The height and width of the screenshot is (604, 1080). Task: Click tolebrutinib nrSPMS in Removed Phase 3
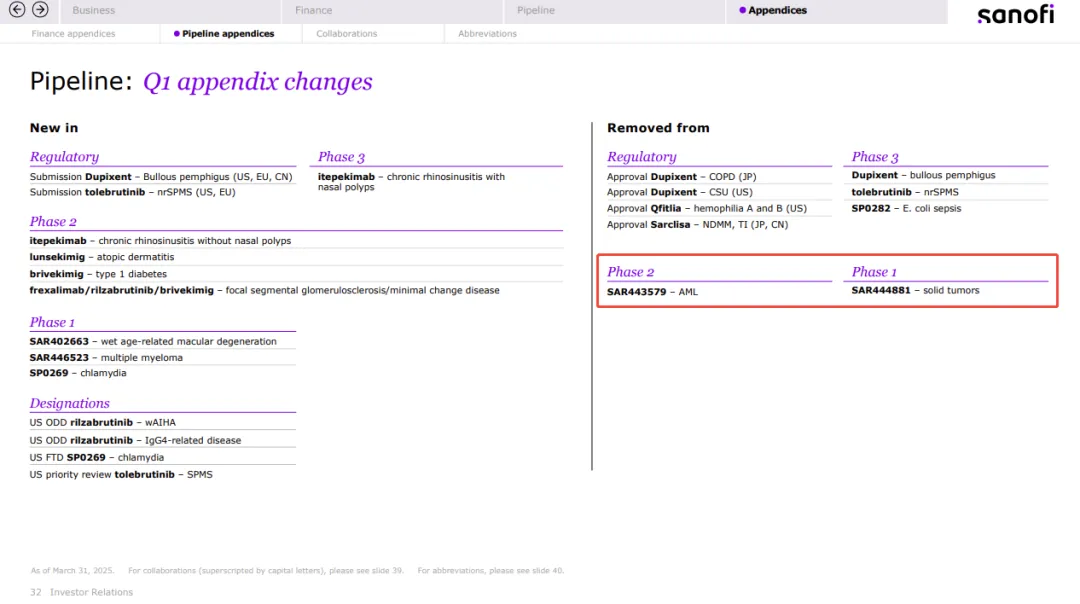click(904, 192)
